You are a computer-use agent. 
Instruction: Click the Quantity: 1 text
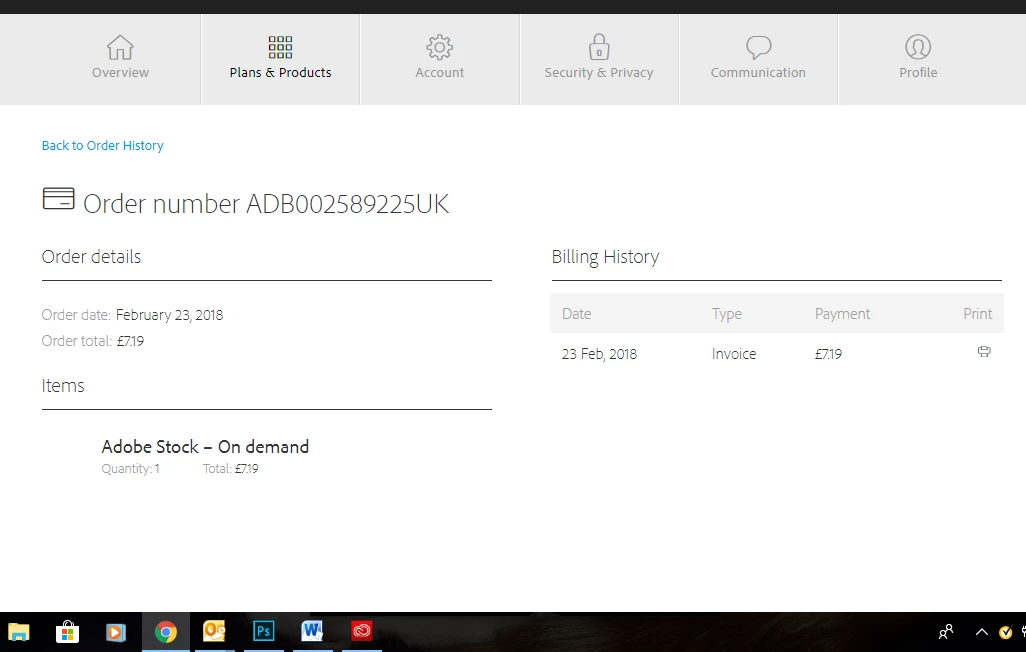(x=130, y=469)
